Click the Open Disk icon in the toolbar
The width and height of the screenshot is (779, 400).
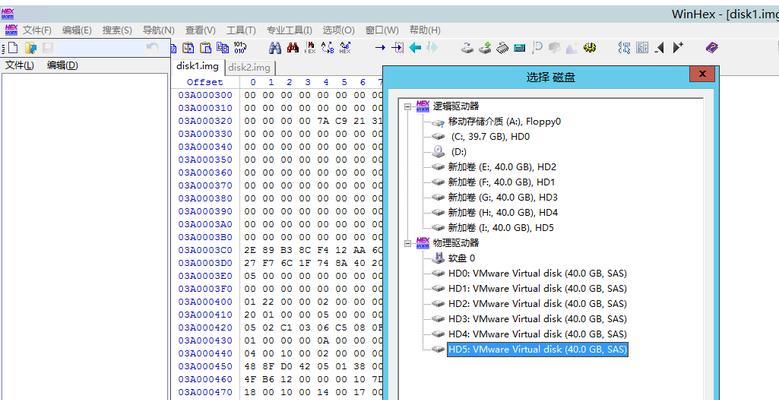(x=467, y=48)
